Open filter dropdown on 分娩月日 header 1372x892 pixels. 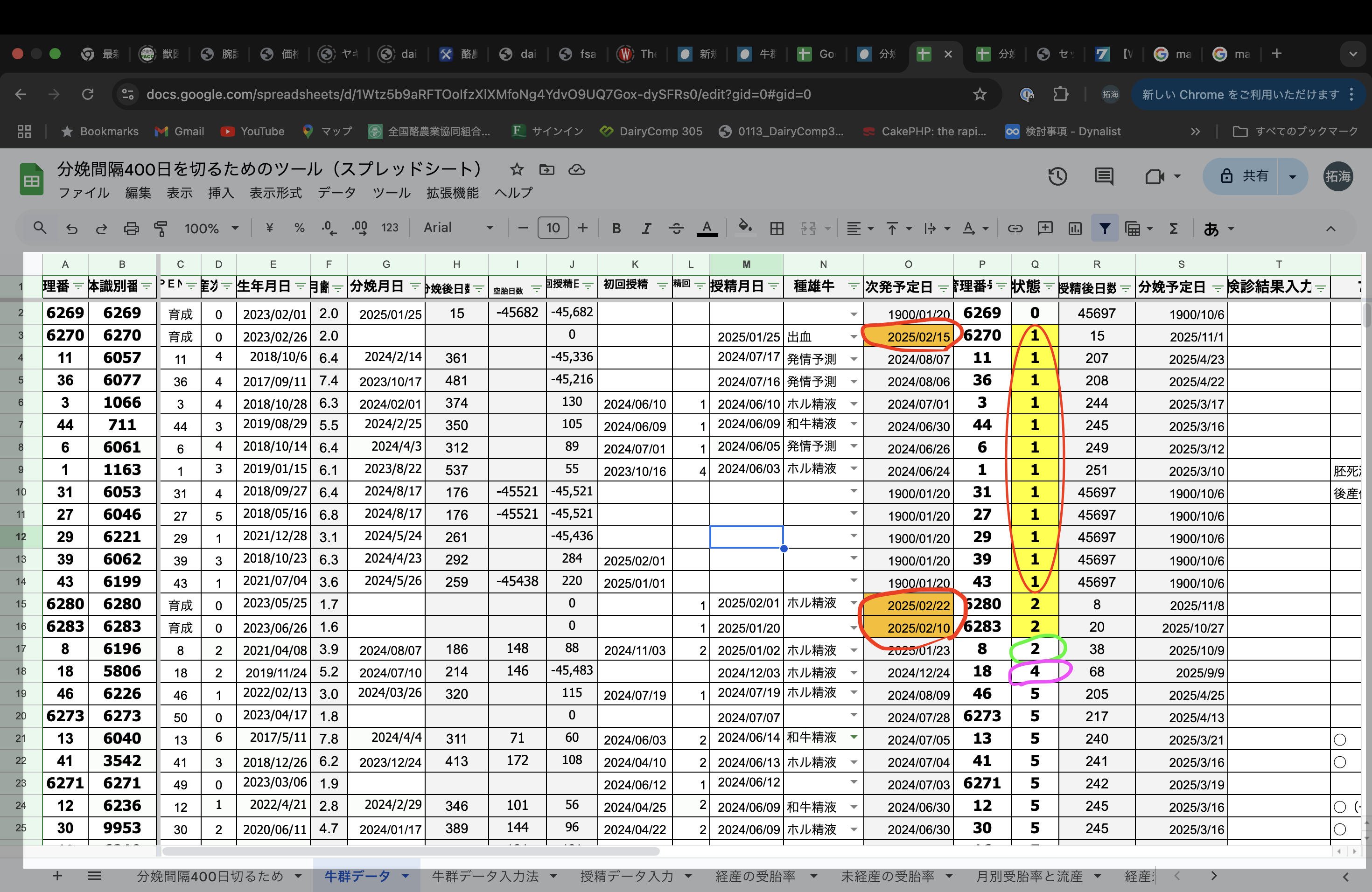(414, 286)
